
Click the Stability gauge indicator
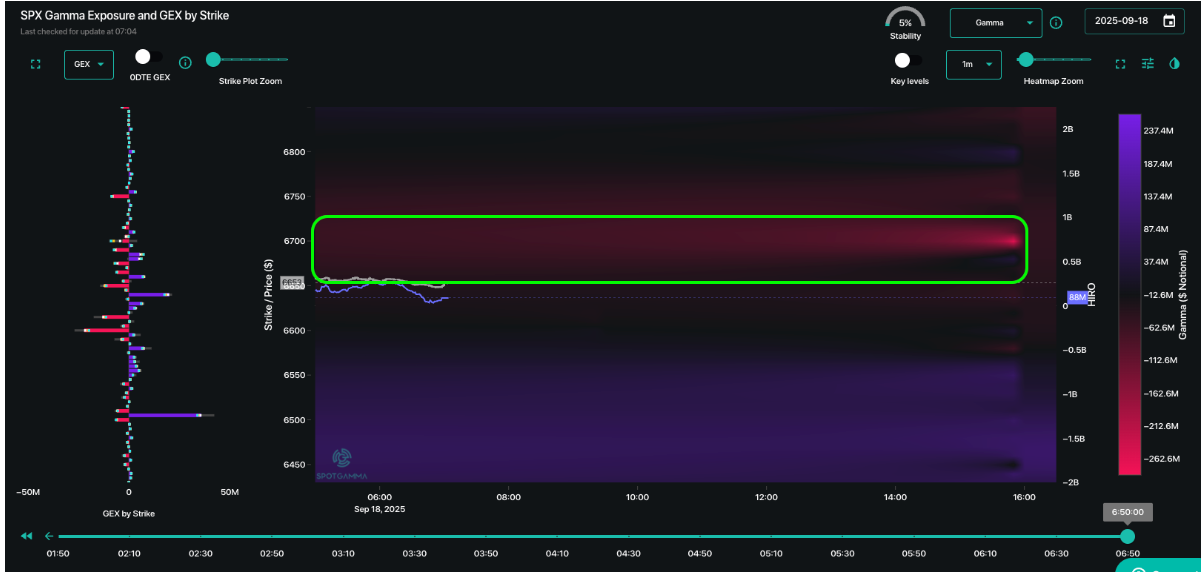[905, 22]
